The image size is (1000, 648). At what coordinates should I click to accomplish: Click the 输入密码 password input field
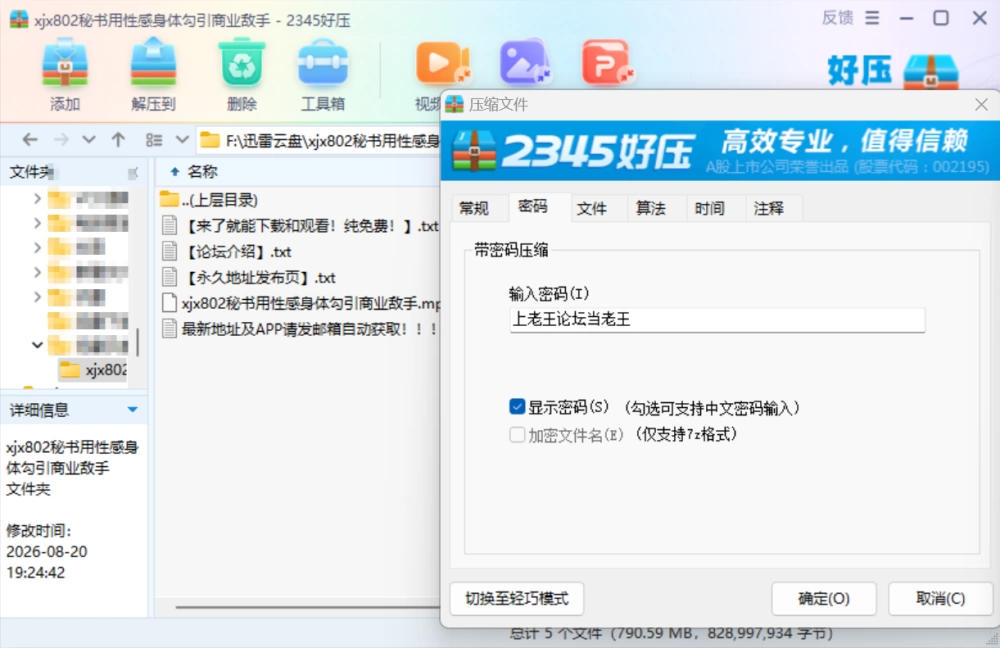click(x=717, y=320)
